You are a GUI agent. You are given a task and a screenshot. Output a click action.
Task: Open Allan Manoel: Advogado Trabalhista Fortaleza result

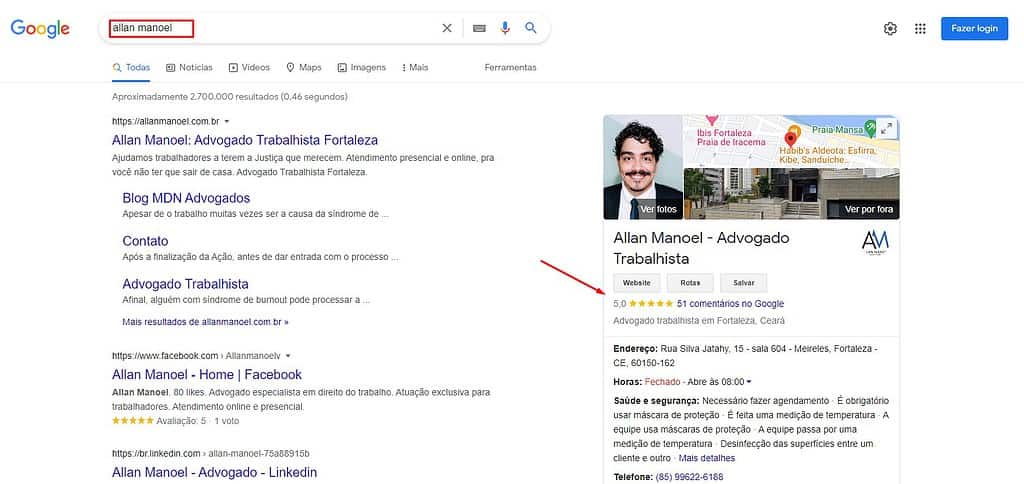tap(245, 140)
